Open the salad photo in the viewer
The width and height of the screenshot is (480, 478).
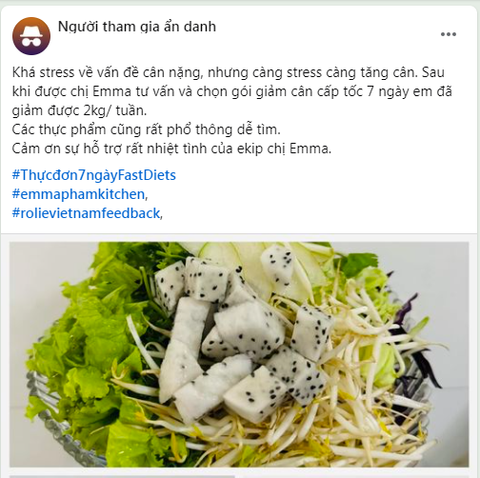tap(239, 354)
